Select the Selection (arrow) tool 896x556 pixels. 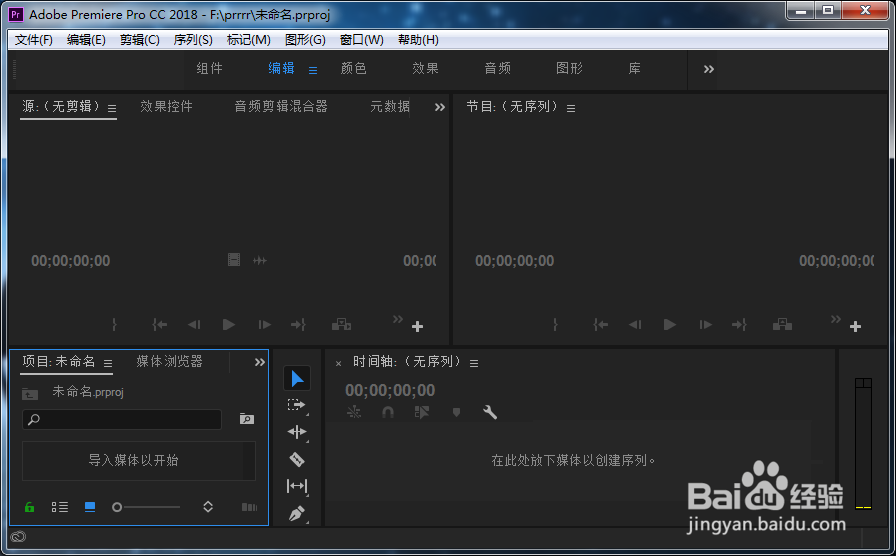[x=297, y=378]
